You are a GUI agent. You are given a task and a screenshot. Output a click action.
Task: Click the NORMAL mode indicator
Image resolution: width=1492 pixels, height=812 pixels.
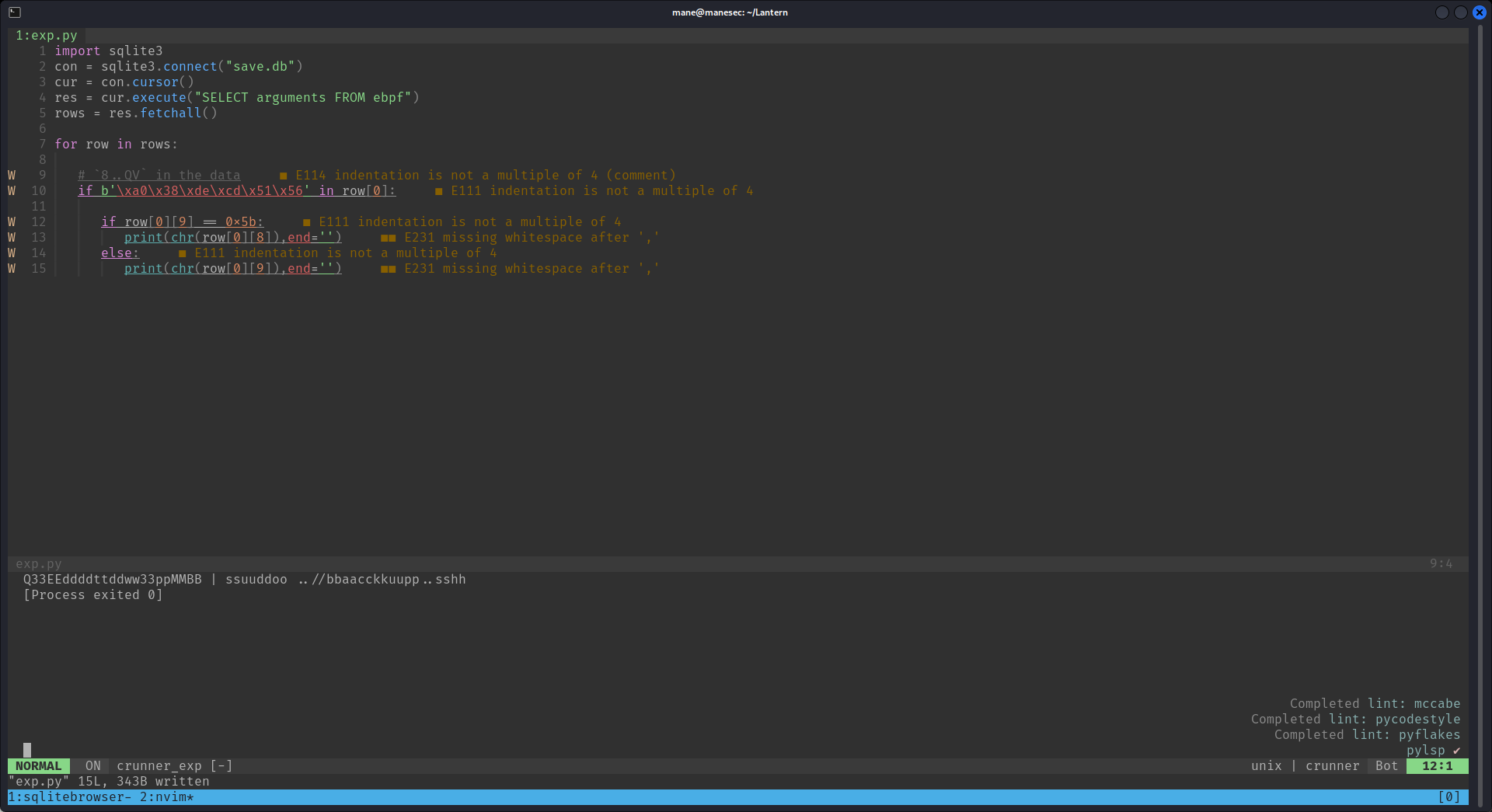[x=39, y=766]
